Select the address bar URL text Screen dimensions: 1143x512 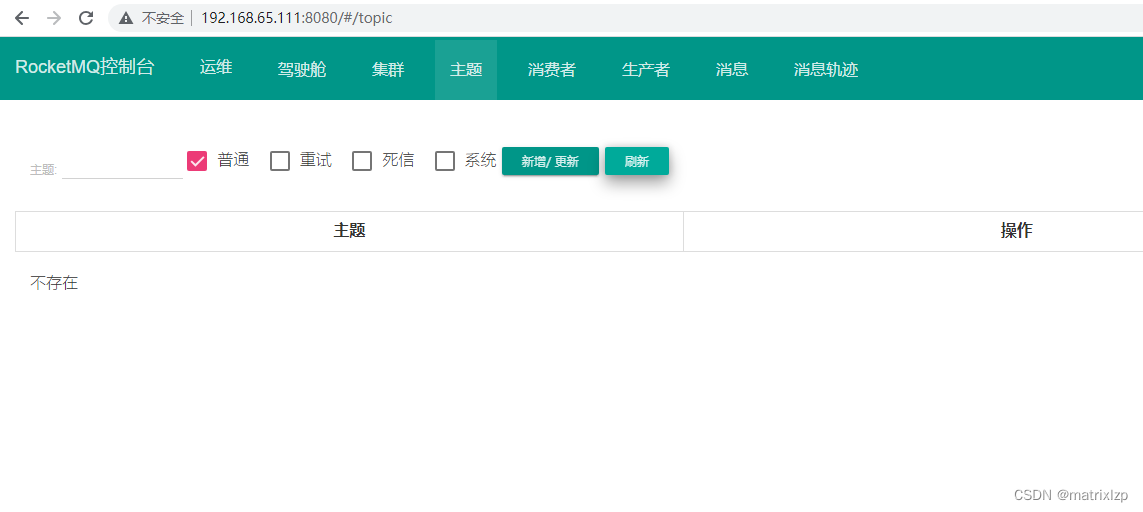click(296, 18)
